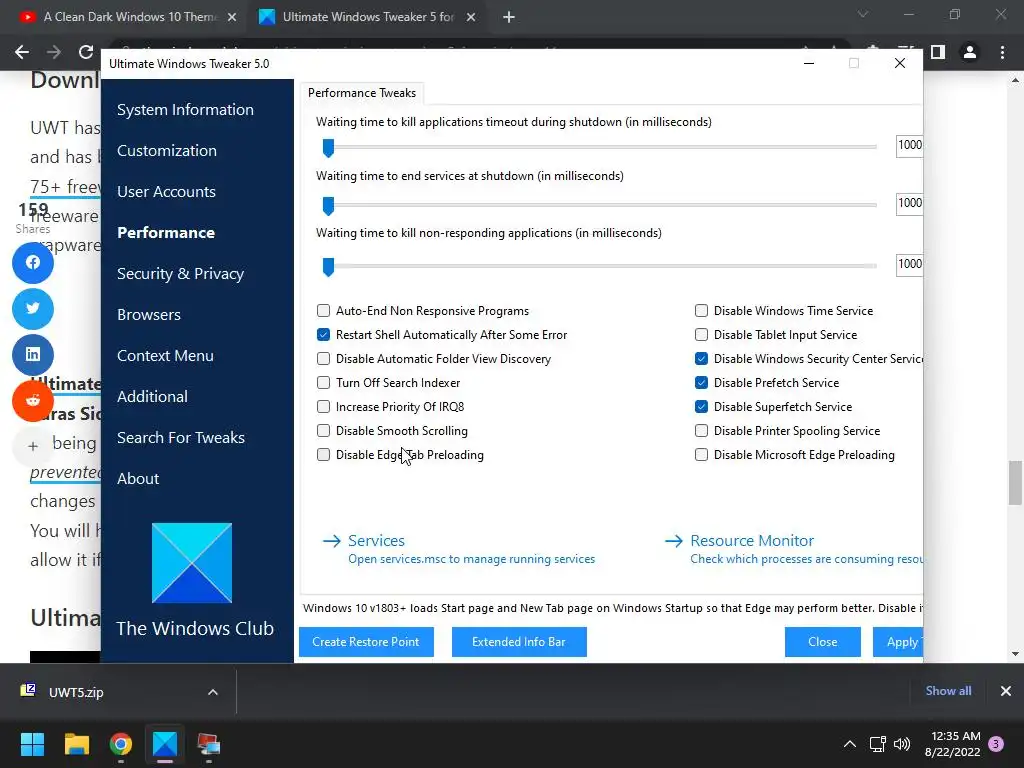Open Browsers section
The width and height of the screenshot is (1024, 768).
click(149, 315)
